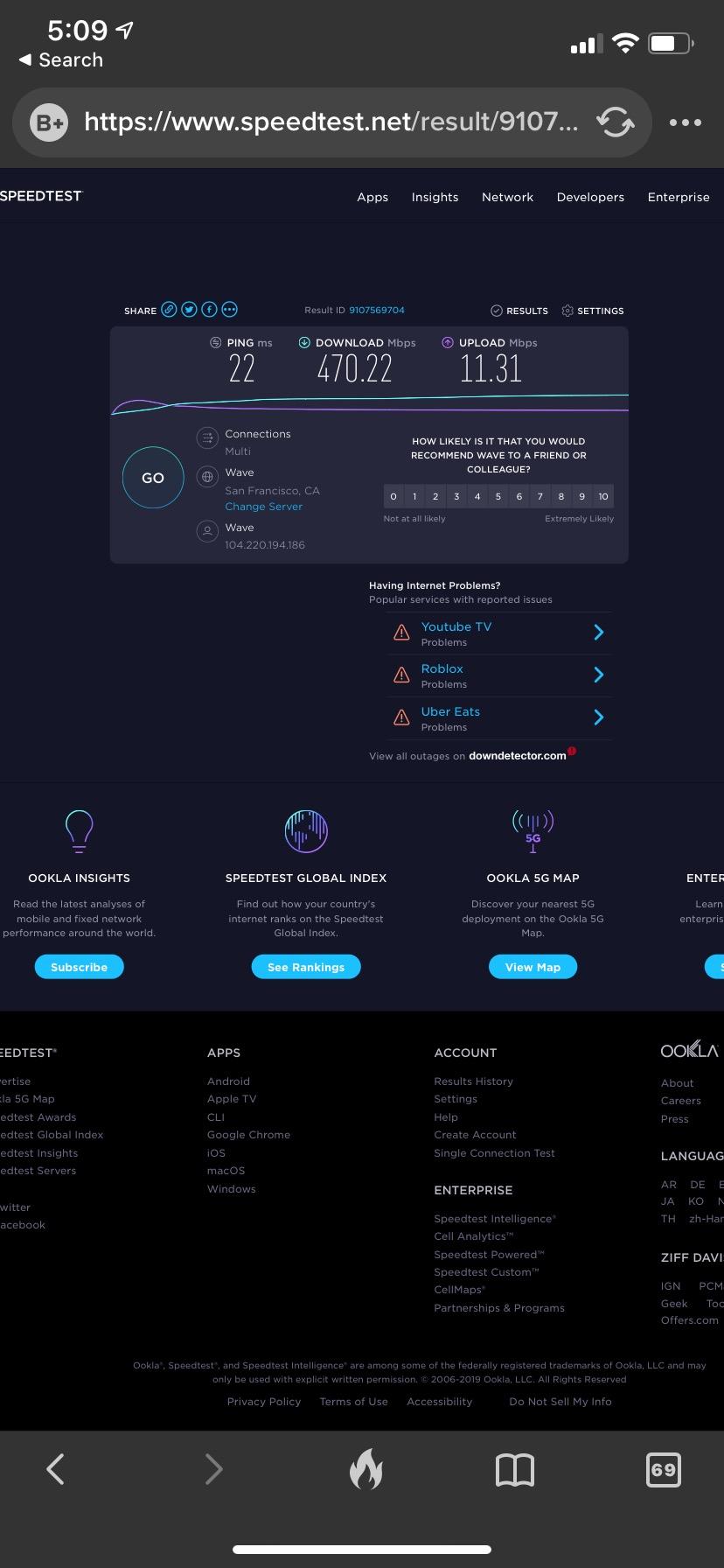Tap the Connections multi icon
Image resolution: width=724 pixels, height=1568 pixels.
207,437
